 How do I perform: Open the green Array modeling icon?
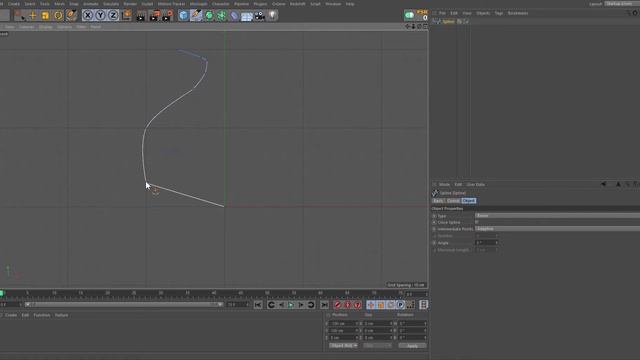[221, 16]
